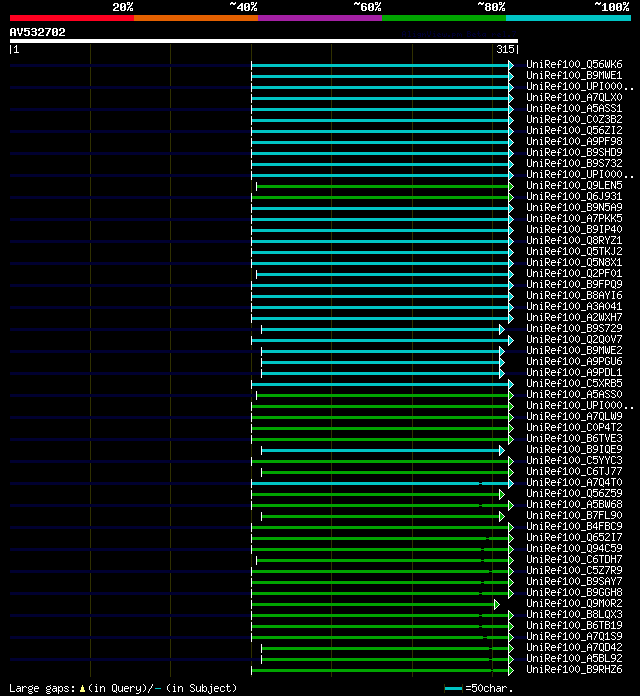Viewport: 640px width, 696px height.
Task: Open hit UniRef100_B9N5A9
Action: point(574,207)
